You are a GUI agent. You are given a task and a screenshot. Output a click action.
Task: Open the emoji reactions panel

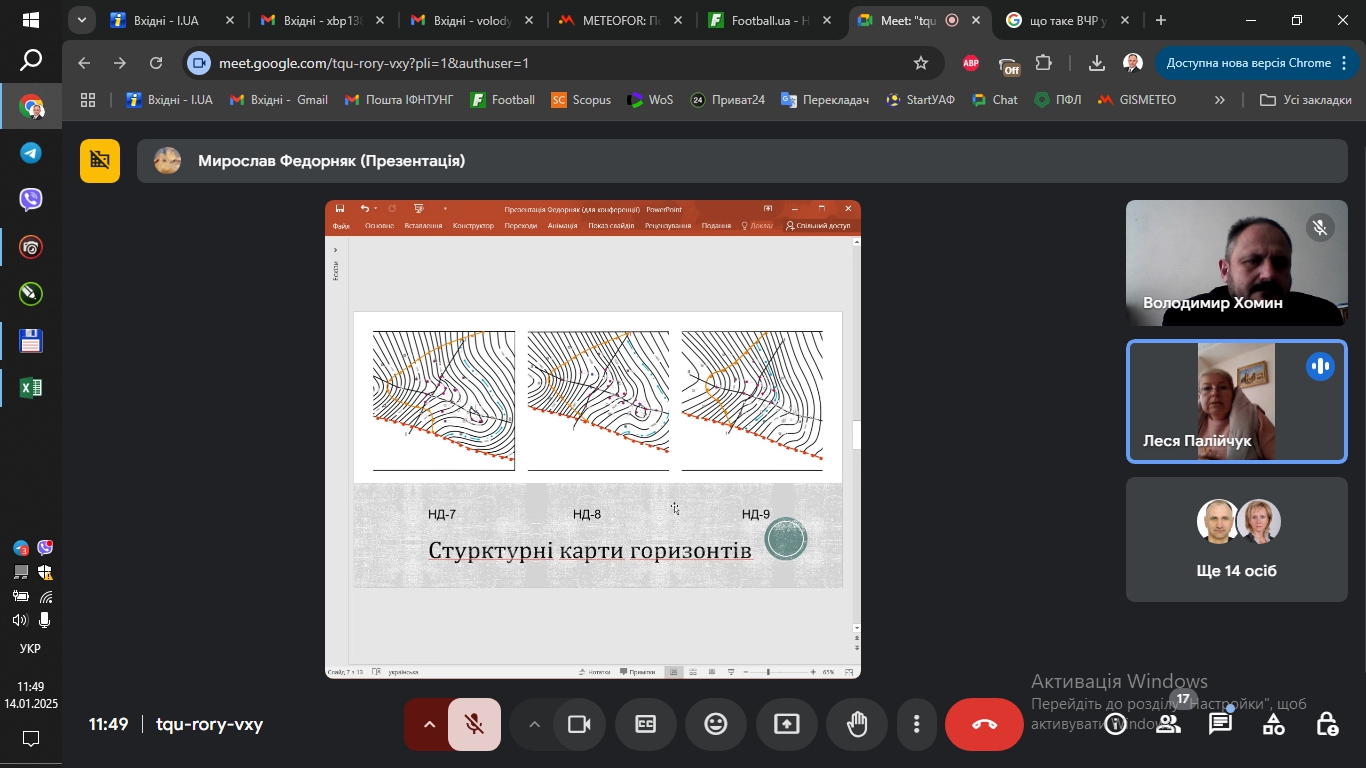point(716,724)
